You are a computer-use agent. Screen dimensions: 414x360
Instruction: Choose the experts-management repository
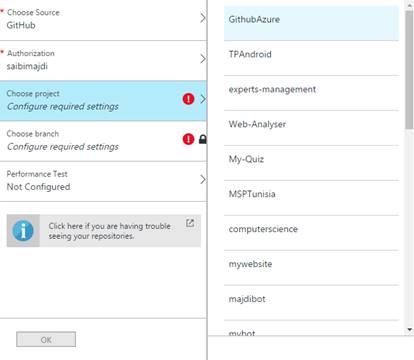click(x=311, y=93)
